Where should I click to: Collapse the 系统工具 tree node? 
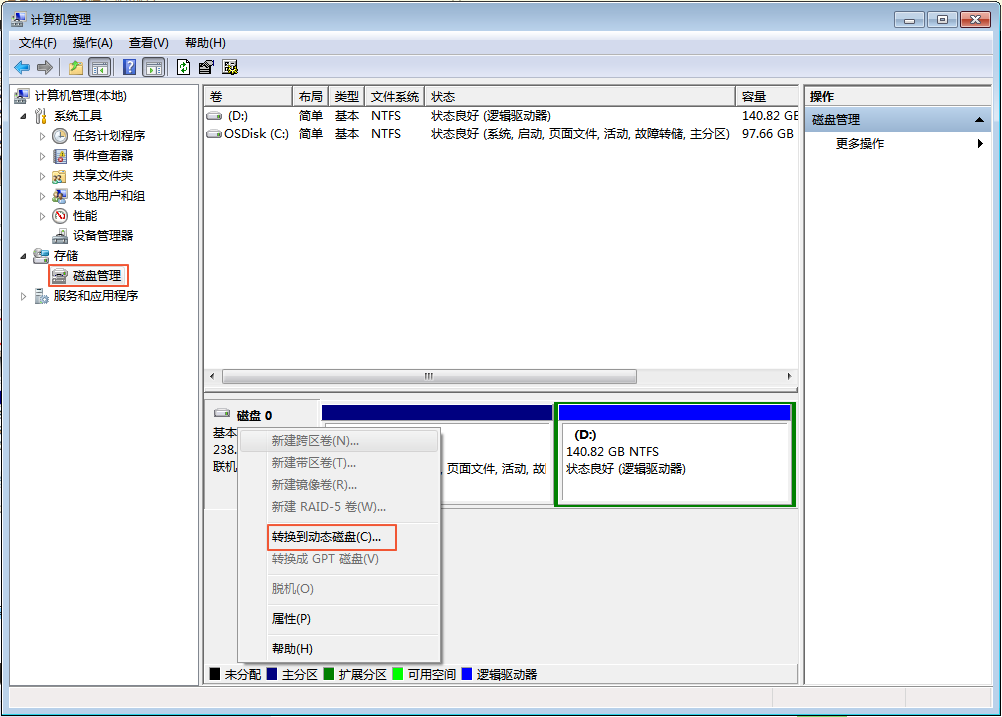[x=25, y=116]
